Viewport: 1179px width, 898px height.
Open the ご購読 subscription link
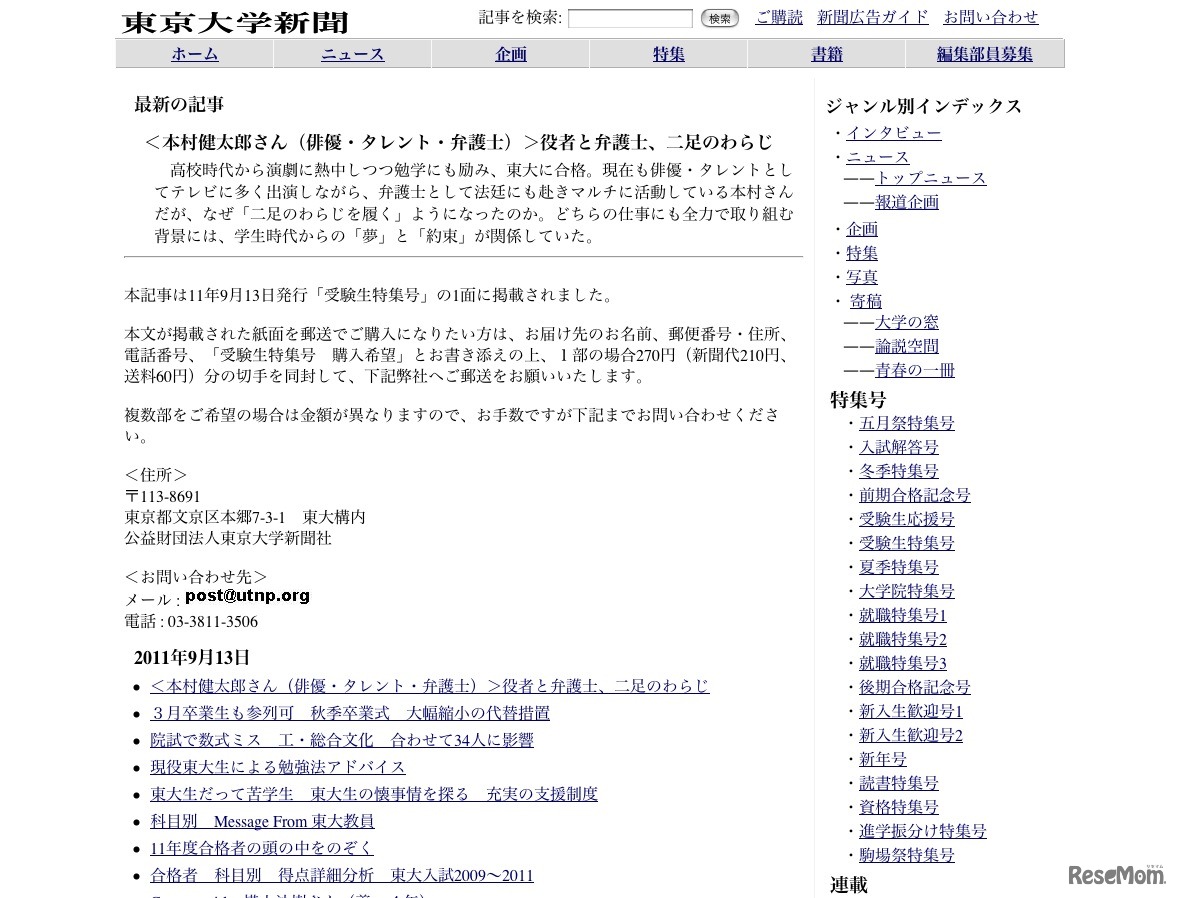(778, 17)
